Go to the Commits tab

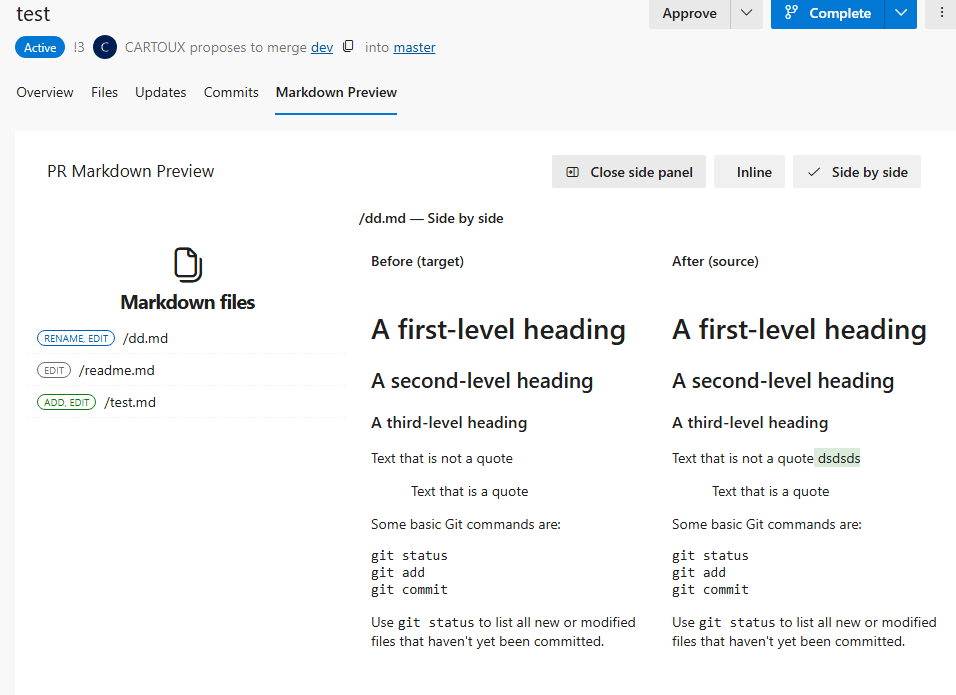231,92
